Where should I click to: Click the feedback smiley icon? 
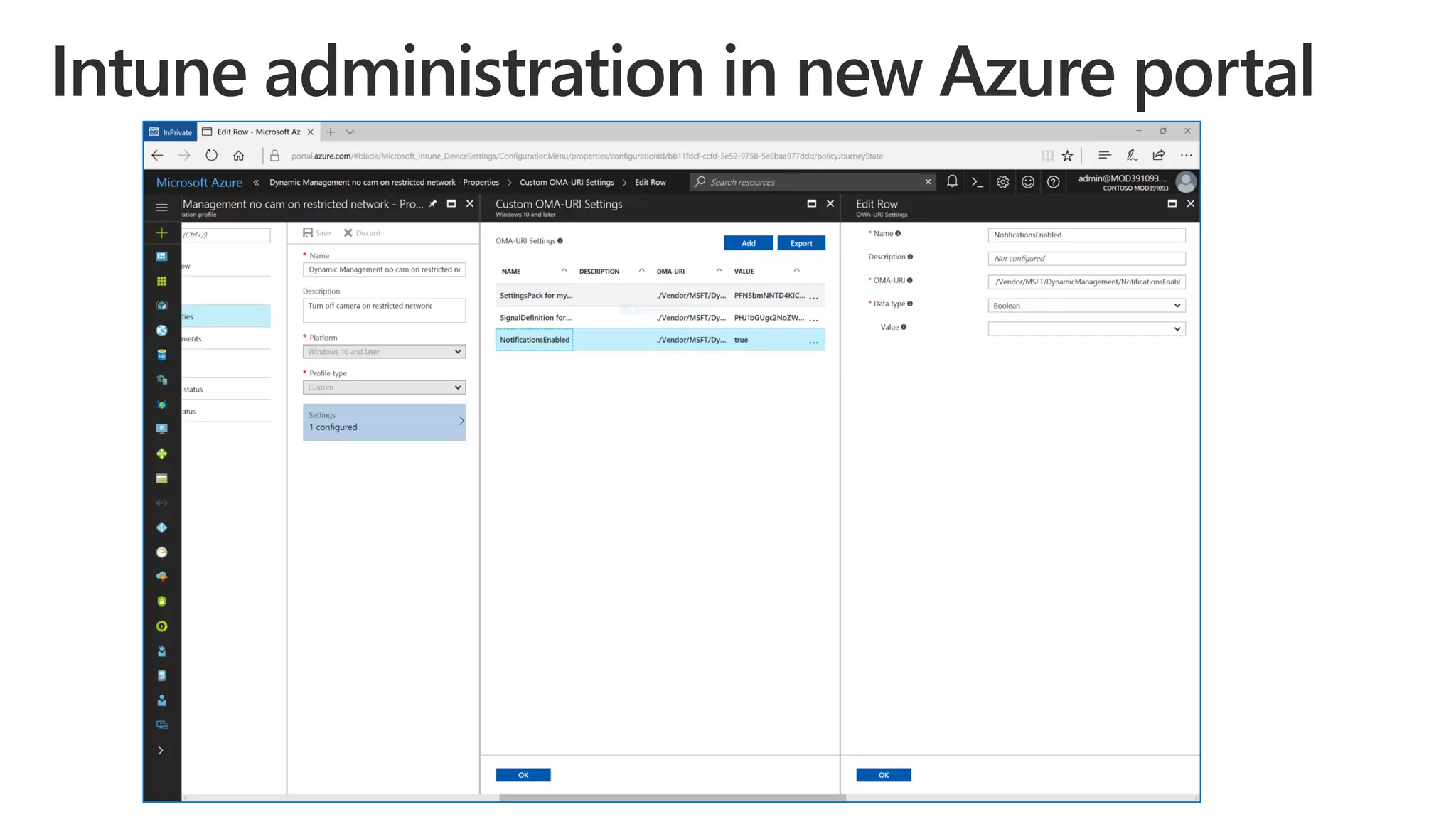(1028, 182)
